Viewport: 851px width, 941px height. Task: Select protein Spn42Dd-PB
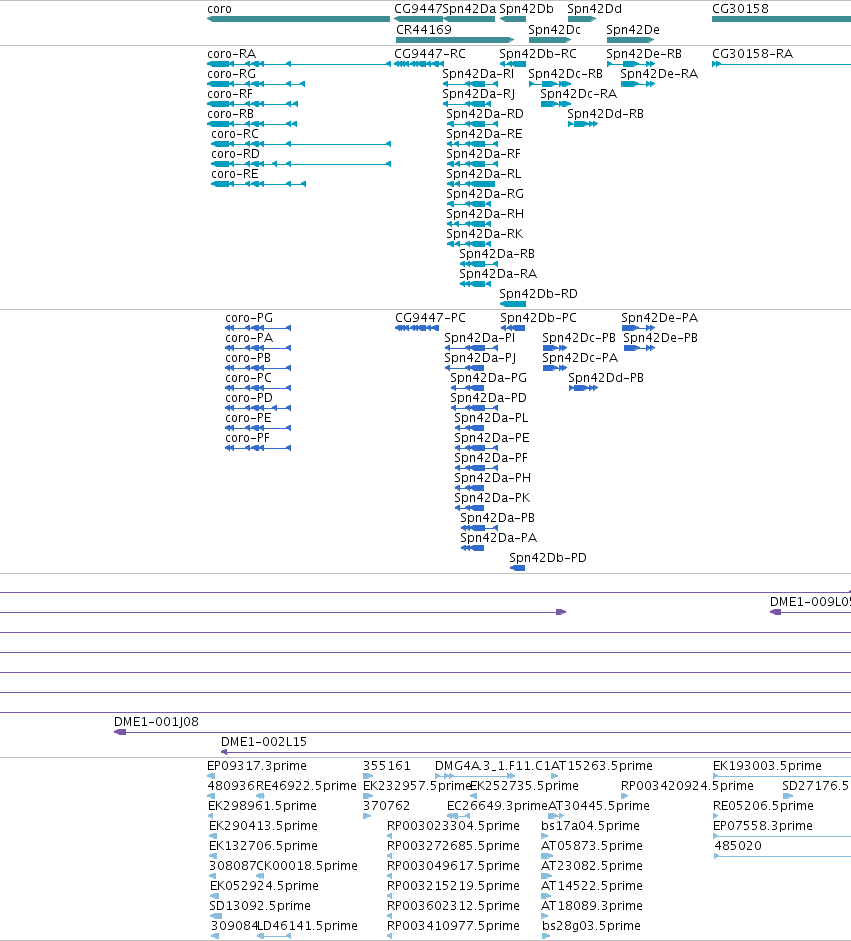point(606,378)
